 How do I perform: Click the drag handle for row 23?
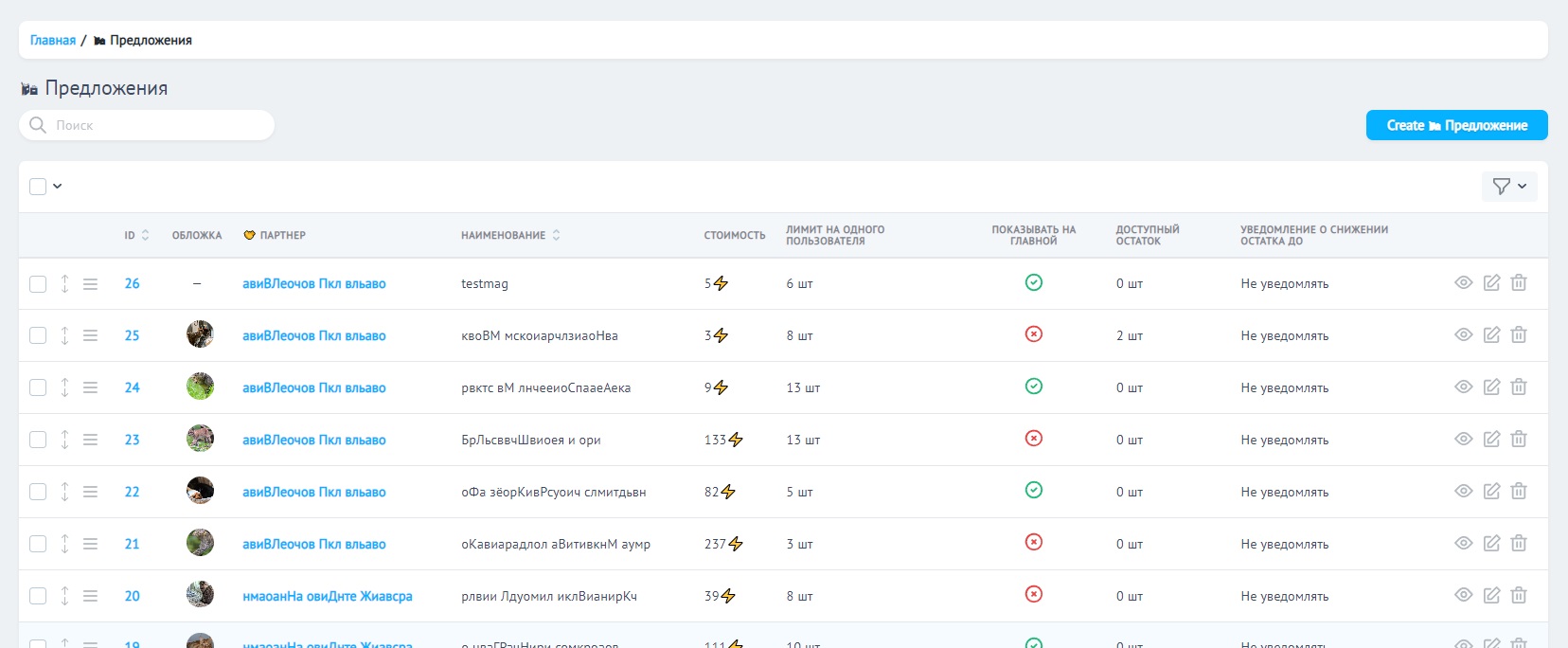(x=90, y=440)
